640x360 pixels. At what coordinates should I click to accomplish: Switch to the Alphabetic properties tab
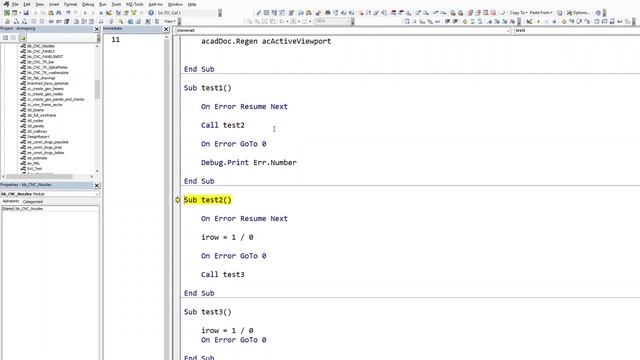(x=11, y=201)
